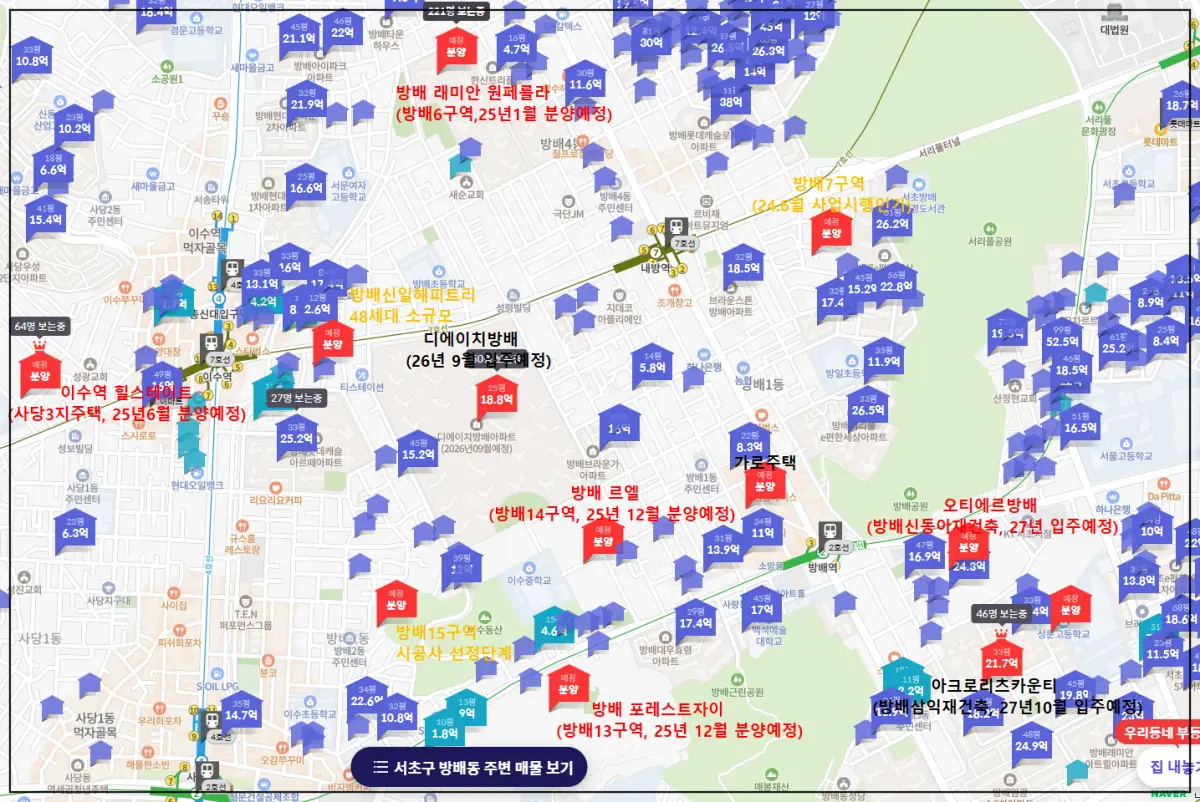Select the 32평 10.8억 listing marker
Viewport: 1200px width, 802px height.
398,716
